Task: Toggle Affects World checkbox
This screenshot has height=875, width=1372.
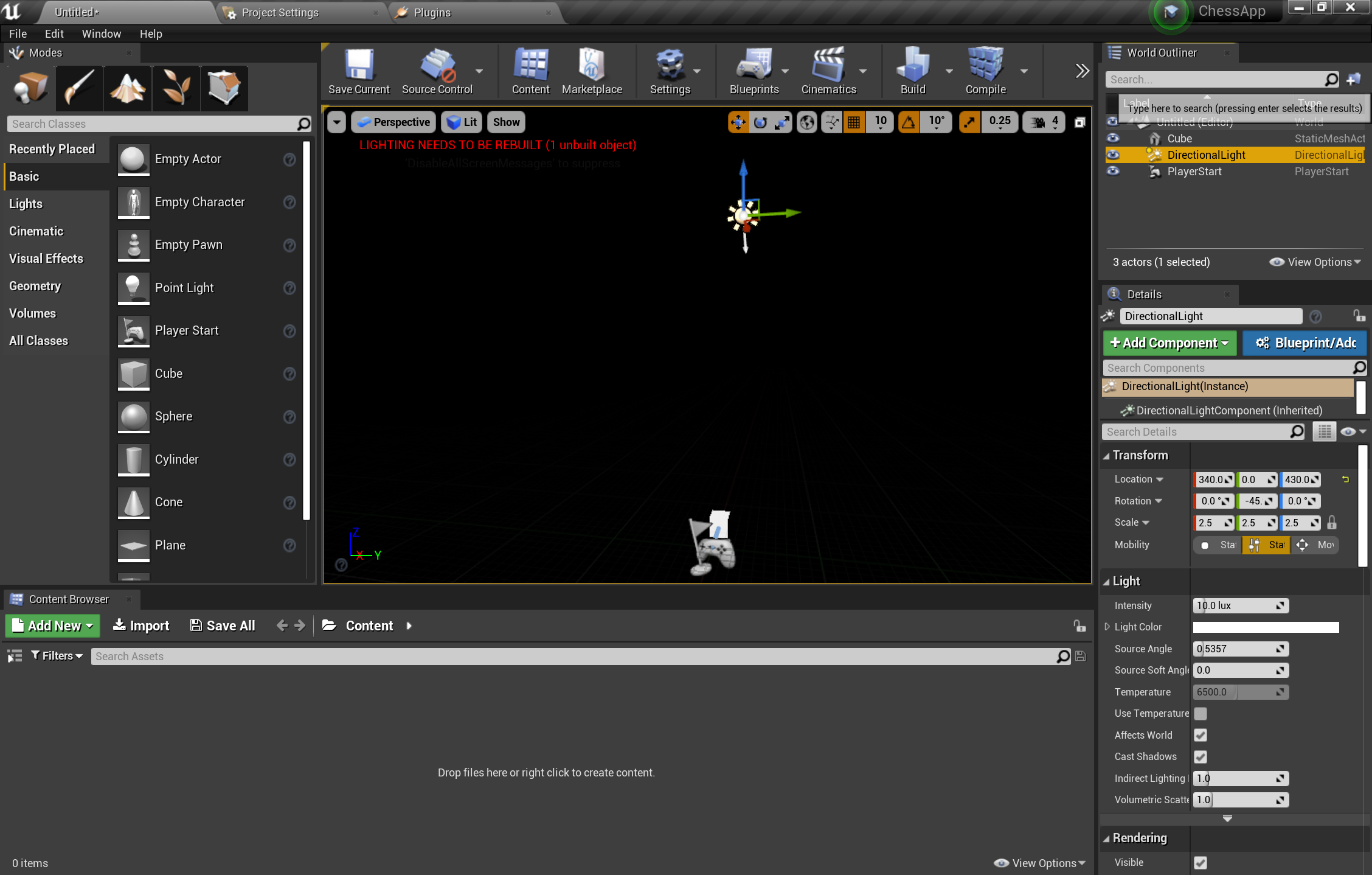Action: click(1201, 735)
